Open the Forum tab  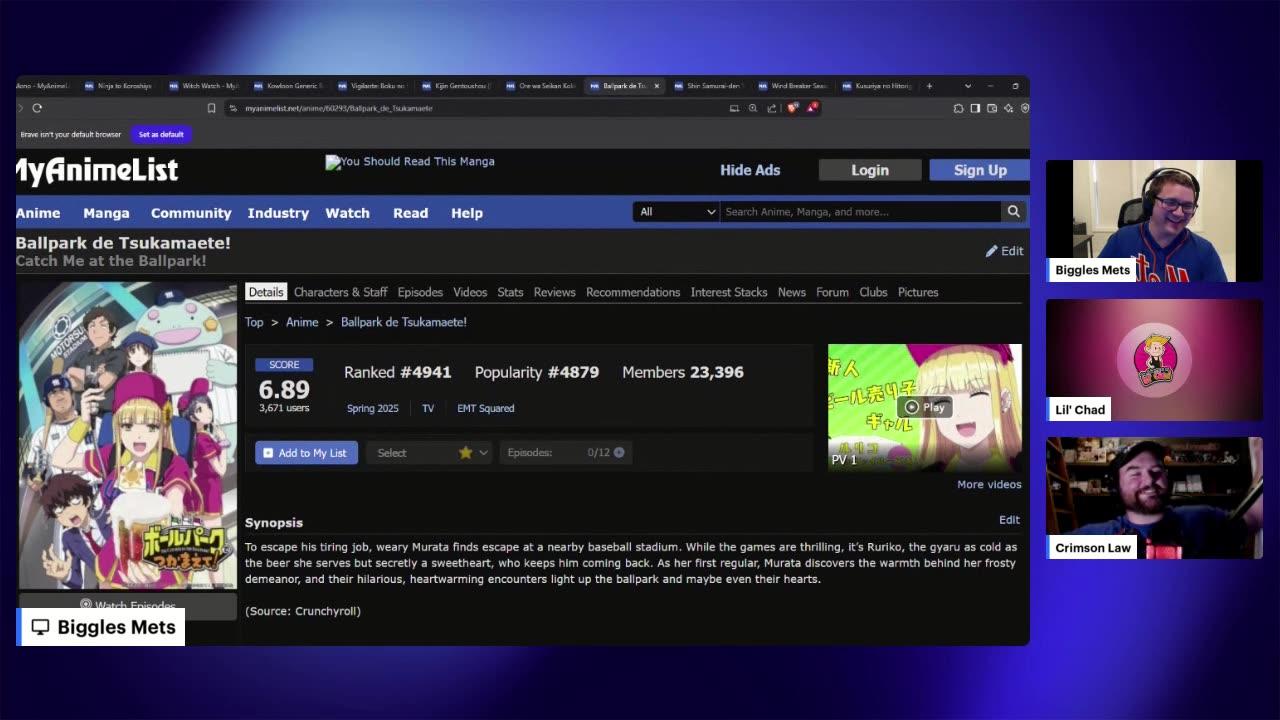(832, 292)
